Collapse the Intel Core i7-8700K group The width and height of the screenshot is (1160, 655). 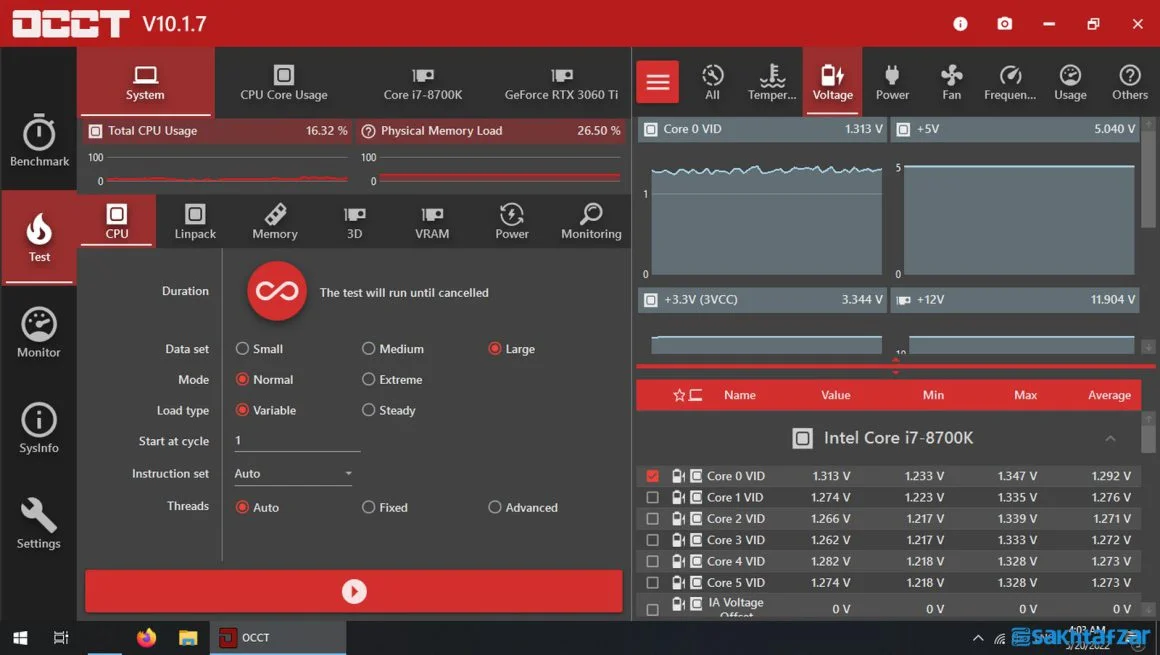(x=1110, y=438)
